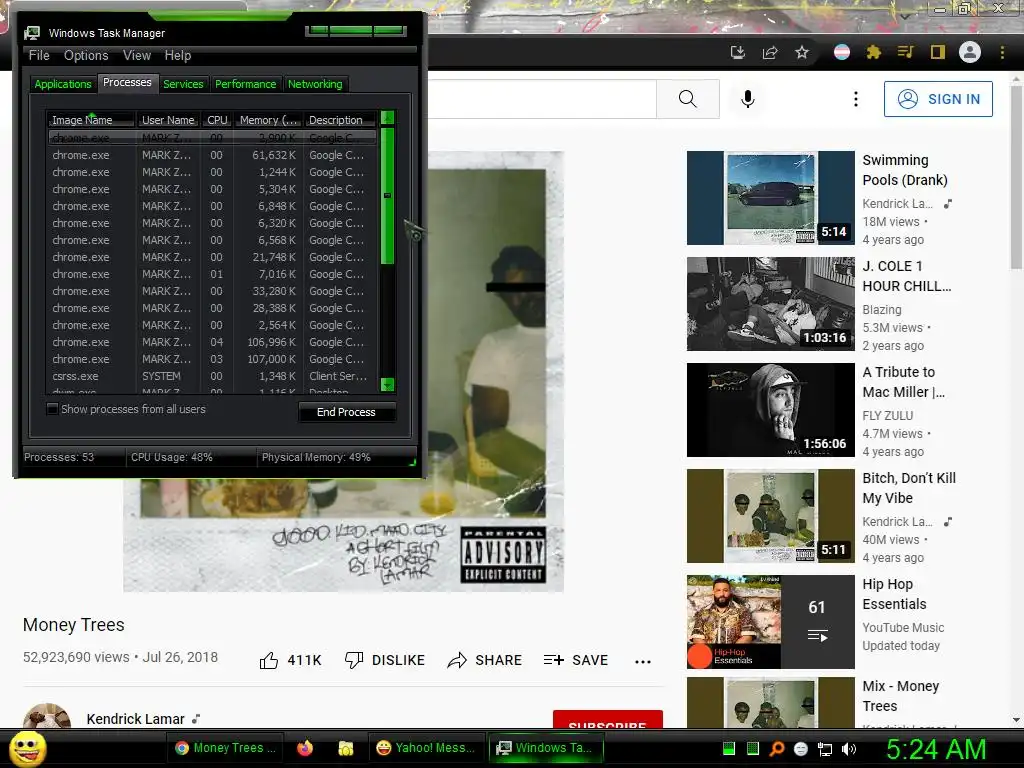Open the J. COLE 1 HOUR CHILL thumbnail
This screenshot has height=768, width=1024.
click(x=771, y=304)
